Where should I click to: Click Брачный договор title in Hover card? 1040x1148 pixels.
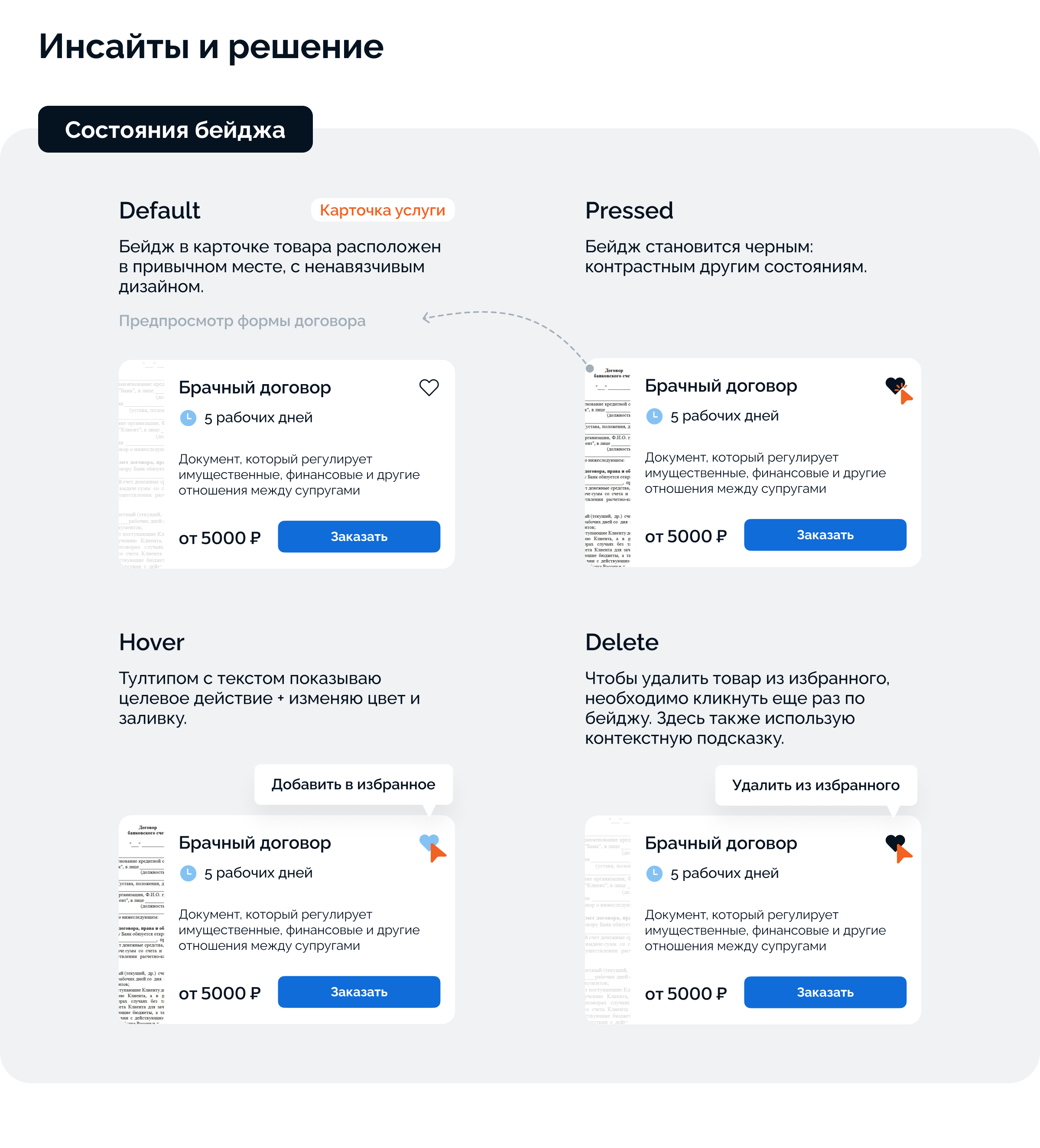pyautogui.click(x=254, y=842)
